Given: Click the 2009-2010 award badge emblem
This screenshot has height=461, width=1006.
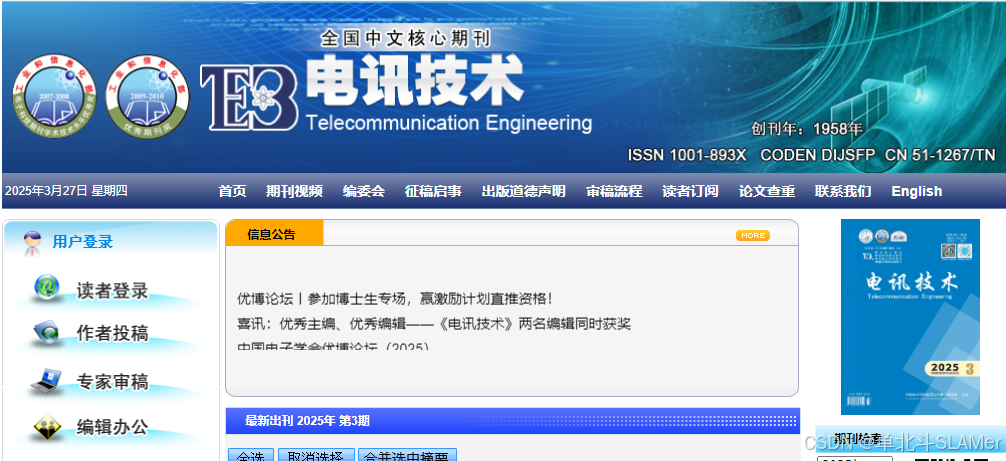Looking at the screenshot, I should click(x=148, y=96).
